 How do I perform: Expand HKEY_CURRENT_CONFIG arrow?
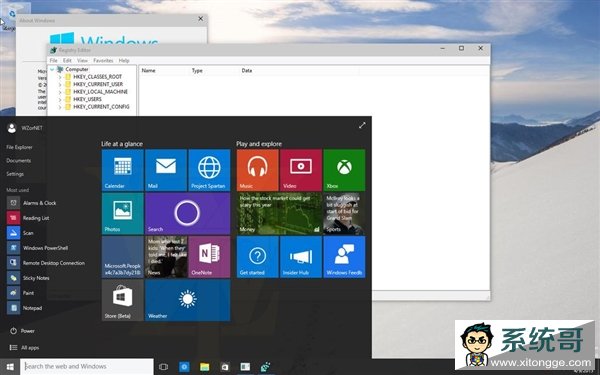coord(60,107)
